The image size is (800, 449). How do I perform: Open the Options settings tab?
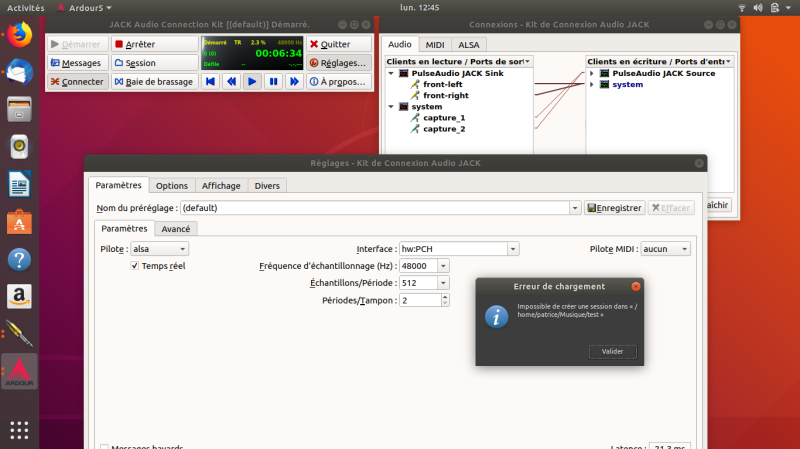171,186
